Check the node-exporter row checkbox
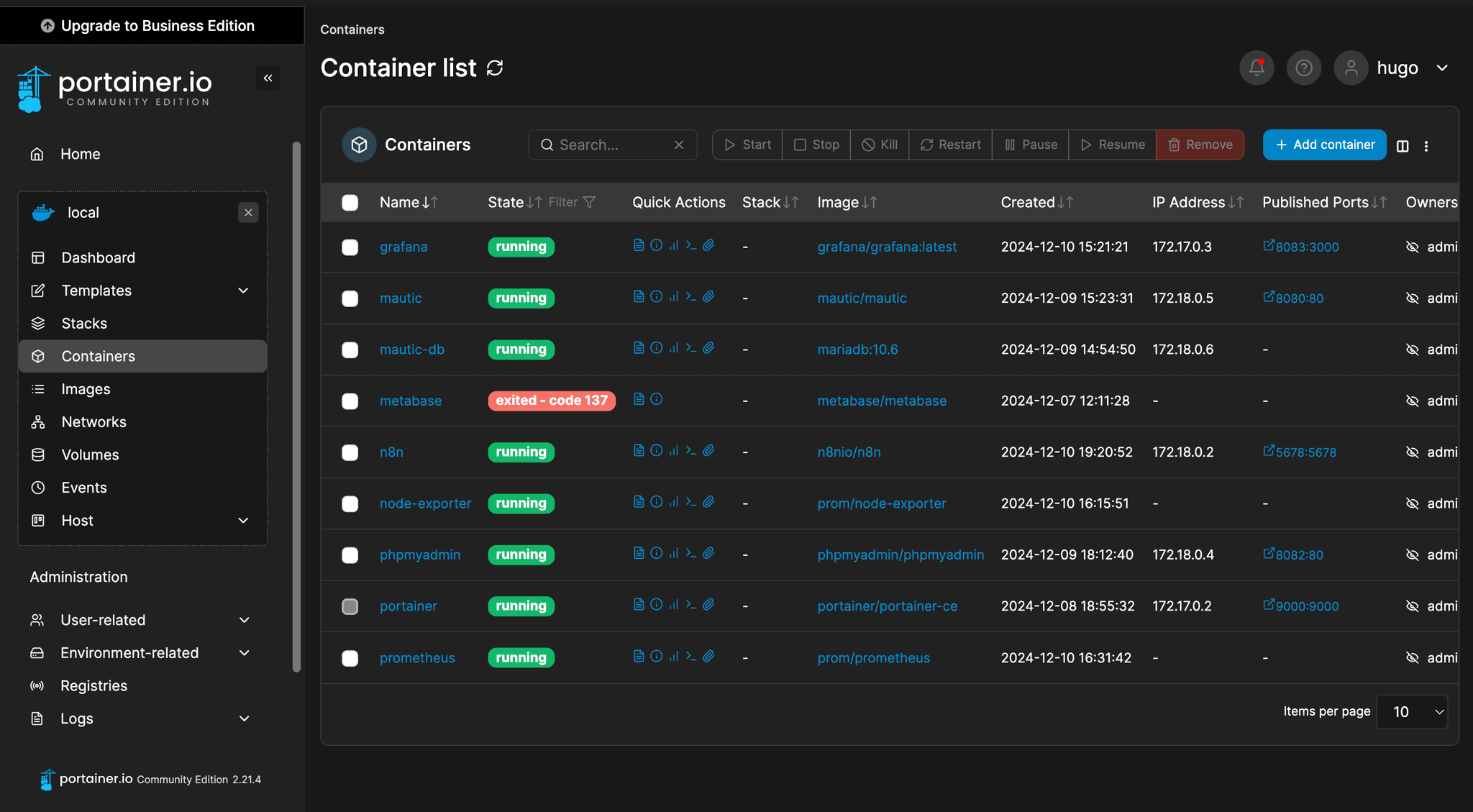This screenshot has height=812, width=1473. (x=350, y=503)
